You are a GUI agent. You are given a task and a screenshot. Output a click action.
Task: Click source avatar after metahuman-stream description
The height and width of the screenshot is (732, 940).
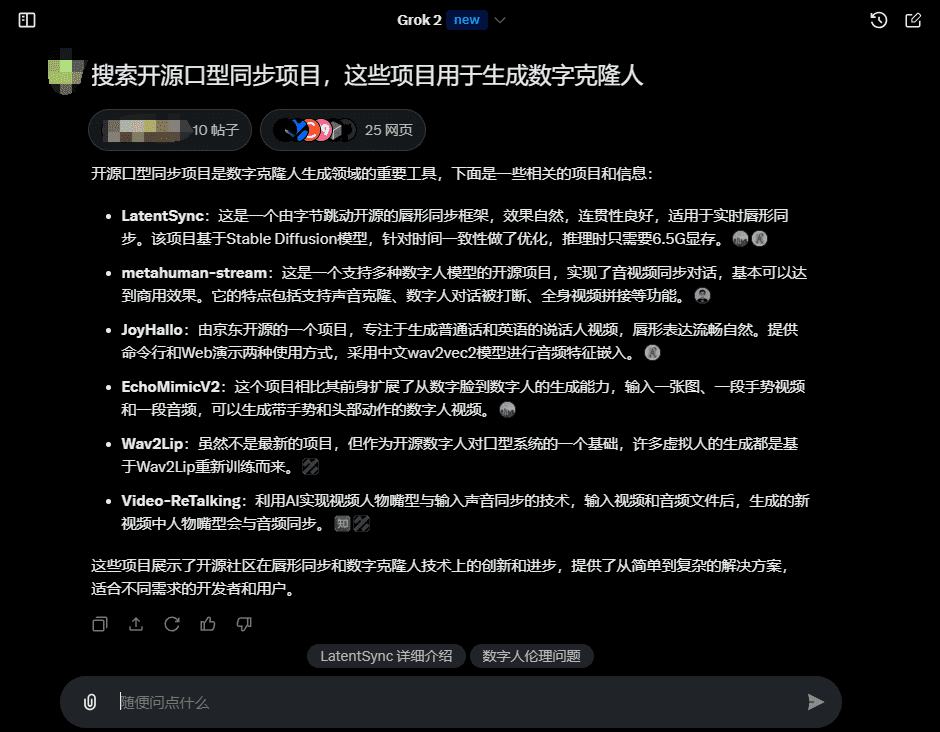[x=702, y=296]
